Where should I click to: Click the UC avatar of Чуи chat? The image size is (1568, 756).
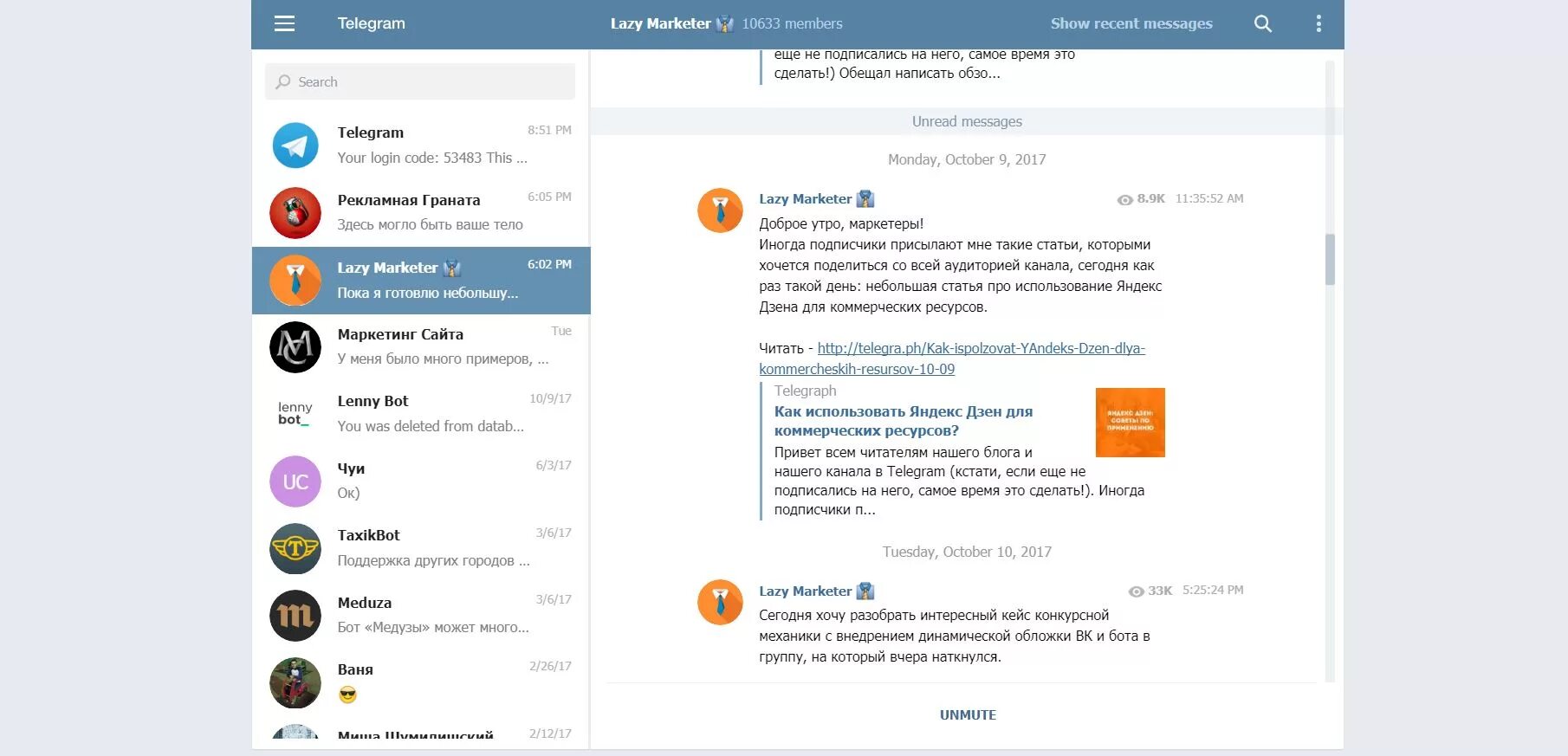pos(295,481)
